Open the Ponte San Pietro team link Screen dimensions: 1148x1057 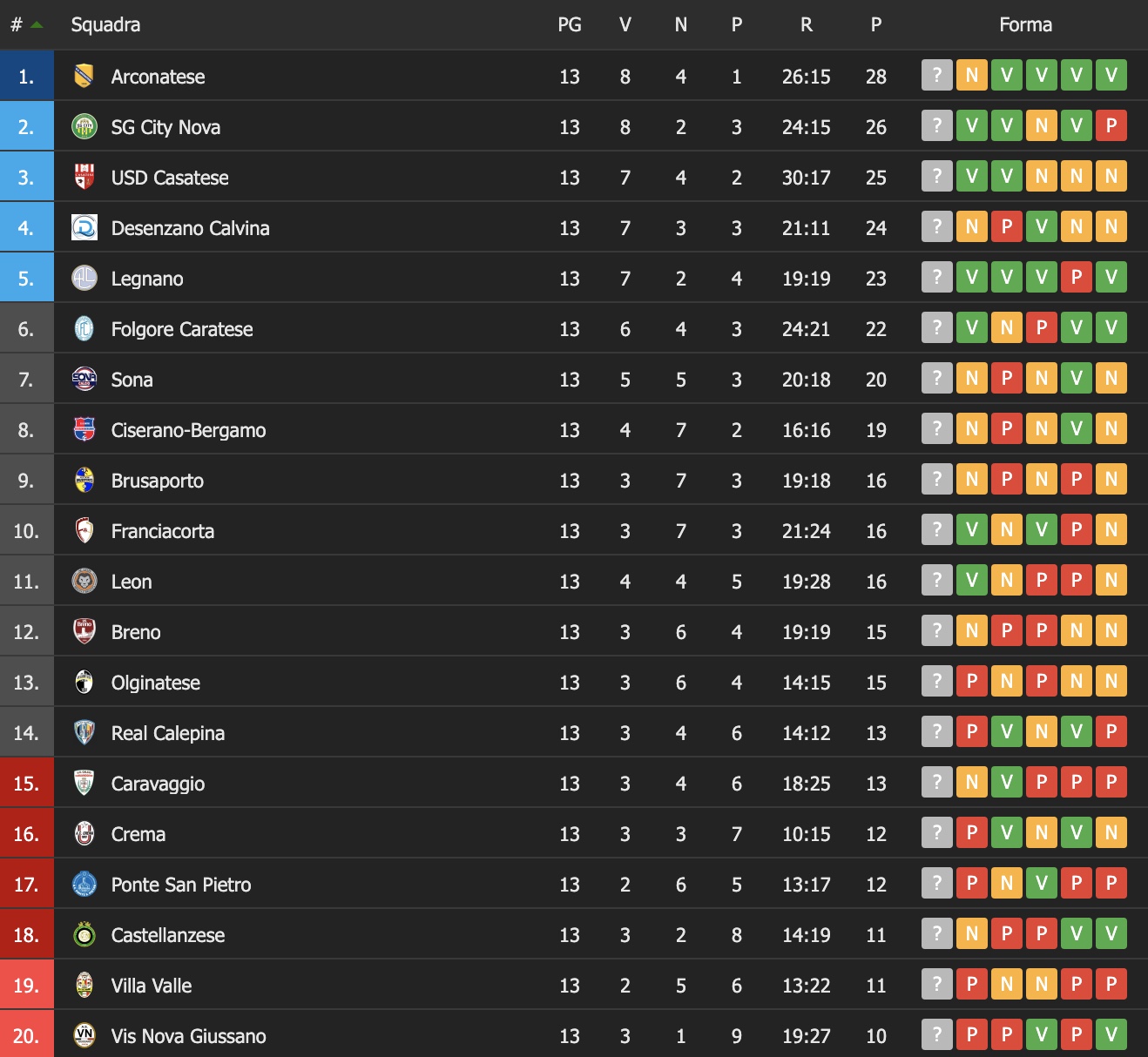coord(181,885)
